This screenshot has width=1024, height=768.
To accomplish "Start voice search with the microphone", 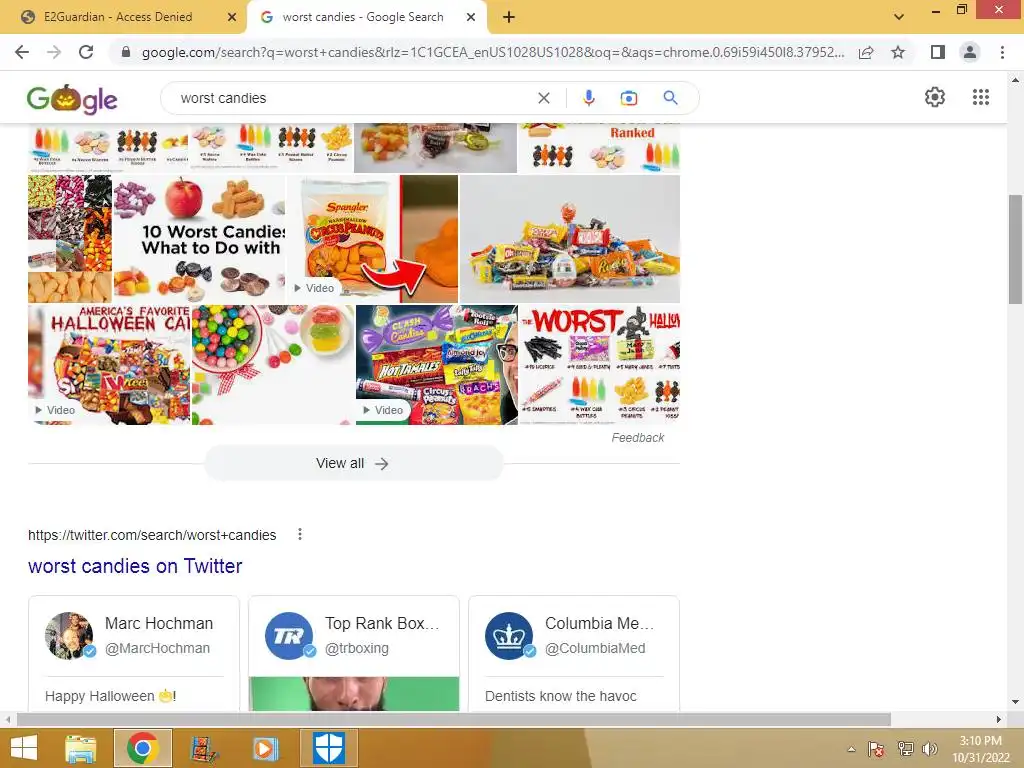I will click(x=588, y=98).
